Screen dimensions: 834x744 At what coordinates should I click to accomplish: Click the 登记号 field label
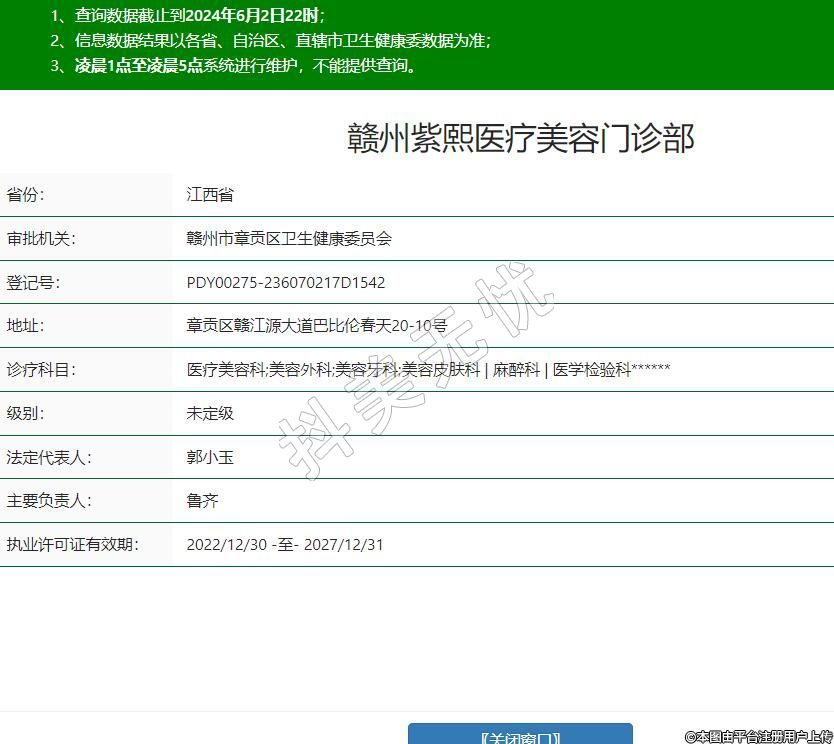34,283
